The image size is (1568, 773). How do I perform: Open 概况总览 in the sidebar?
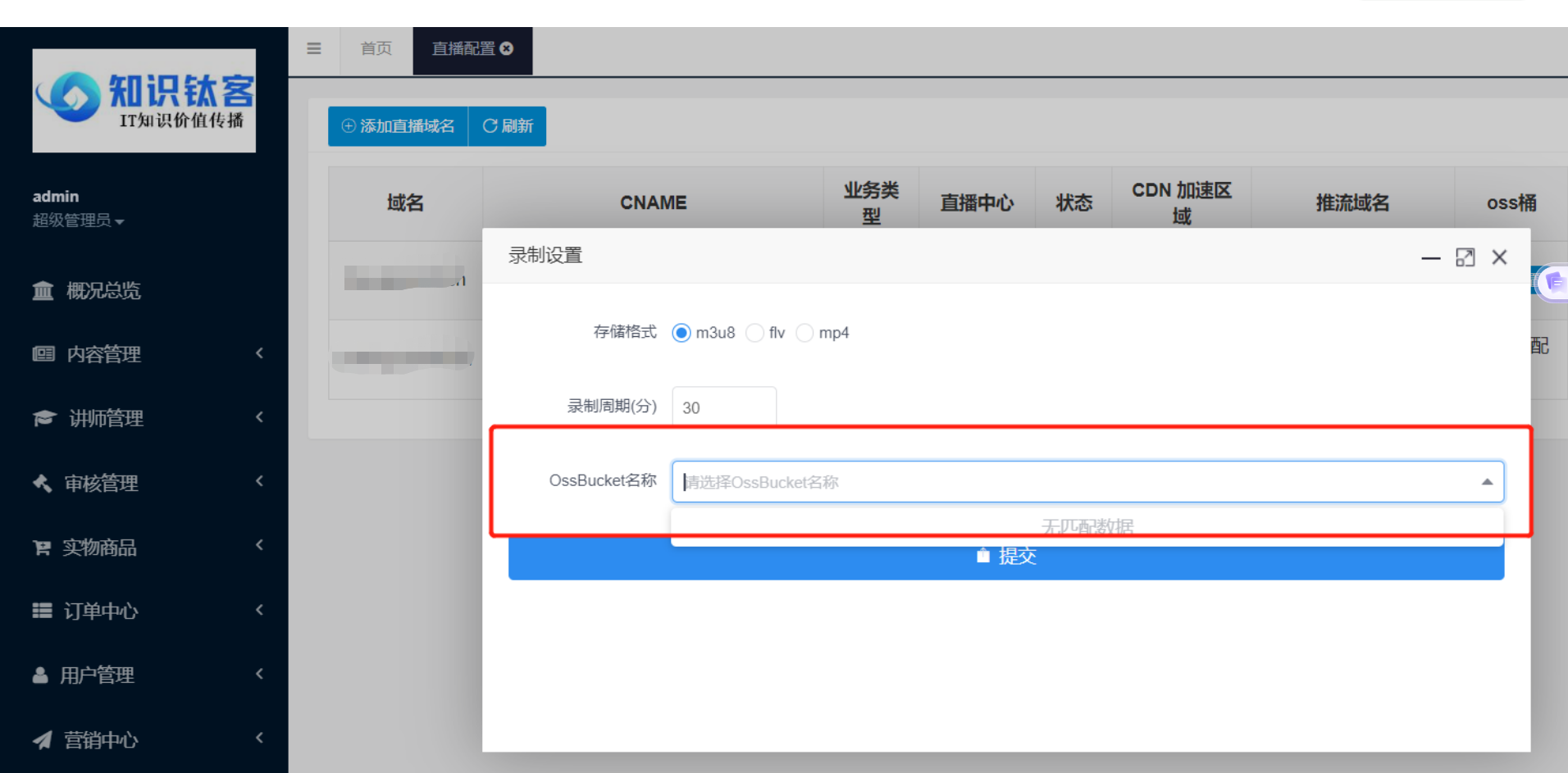[x=144, y=291]
